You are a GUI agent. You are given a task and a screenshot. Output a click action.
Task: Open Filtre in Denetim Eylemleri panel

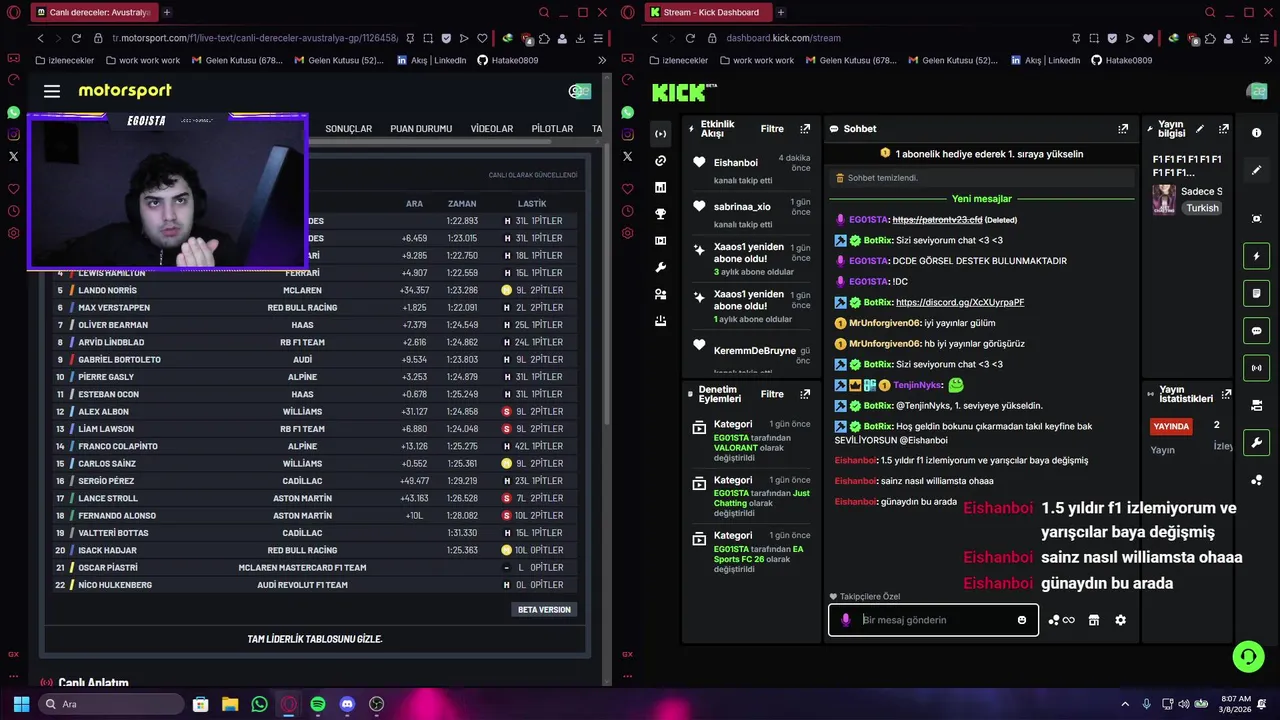(x=772, y=394)
